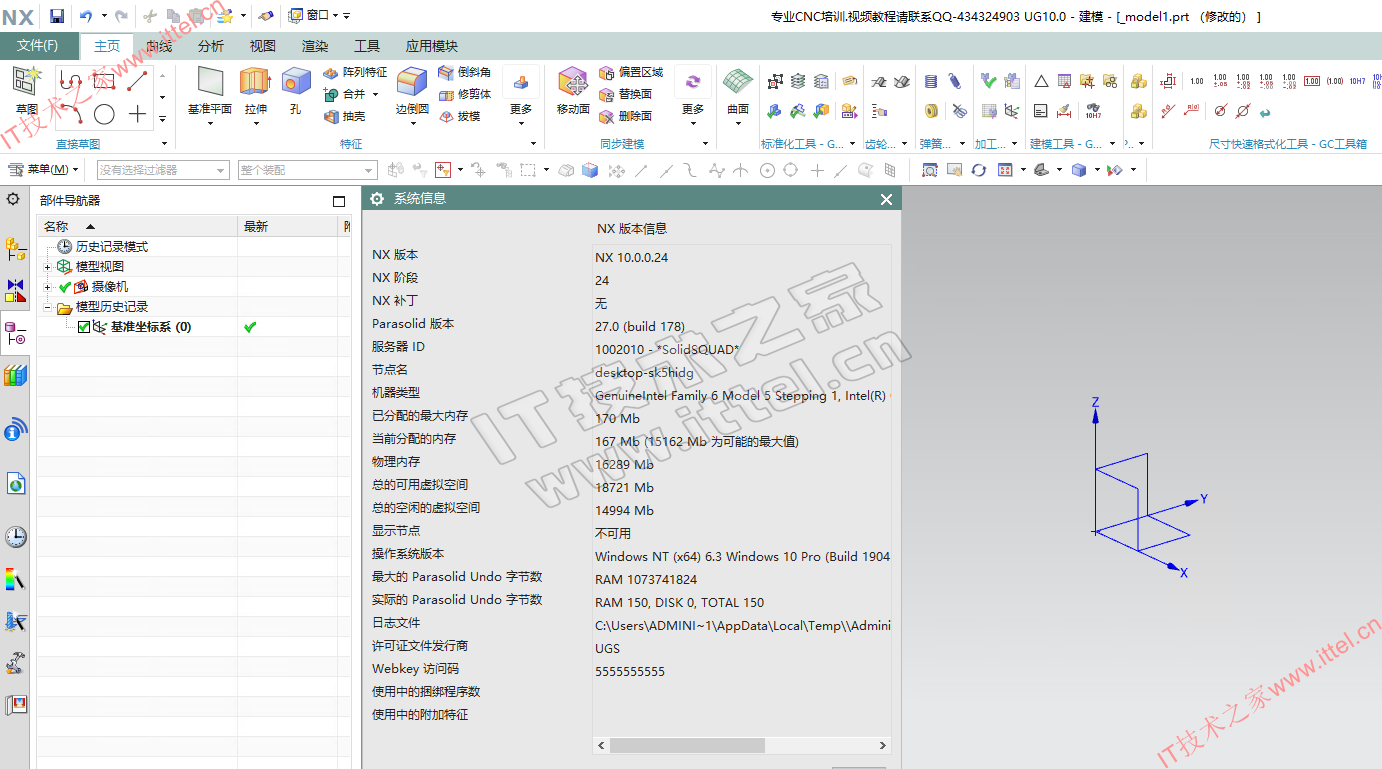Click the resource bar settings gear icon
This screenshot has height=769, width=1382.
click(x=13, y=199)
